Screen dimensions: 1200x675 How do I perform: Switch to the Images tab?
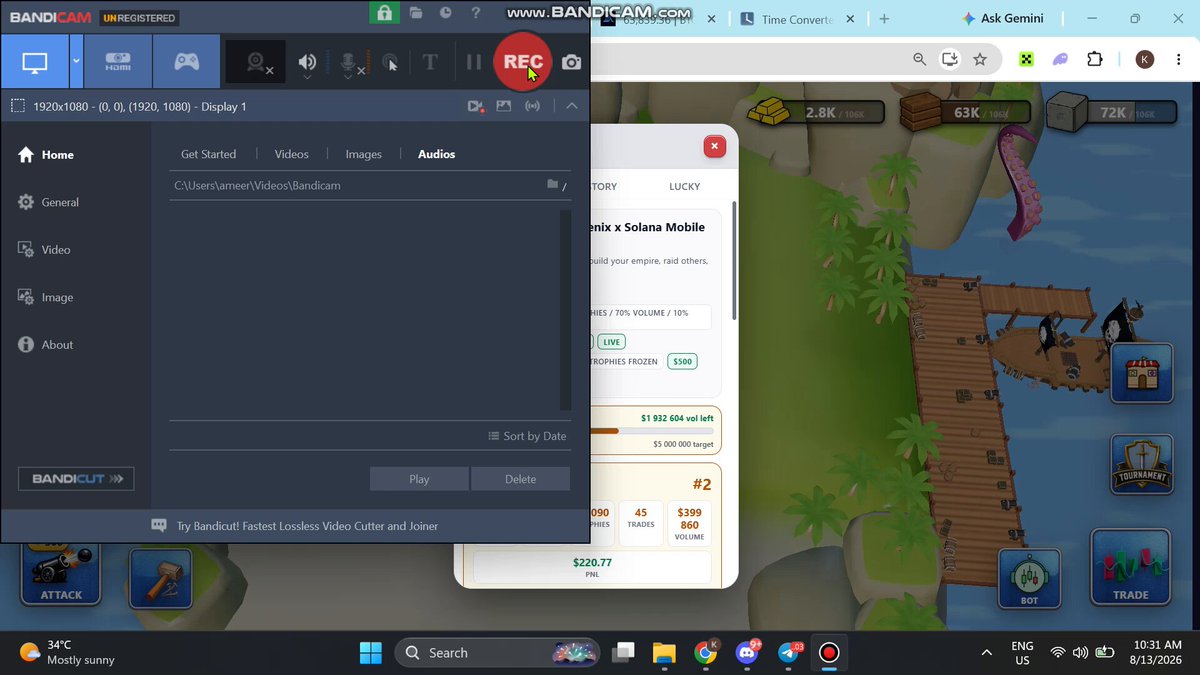364,154
